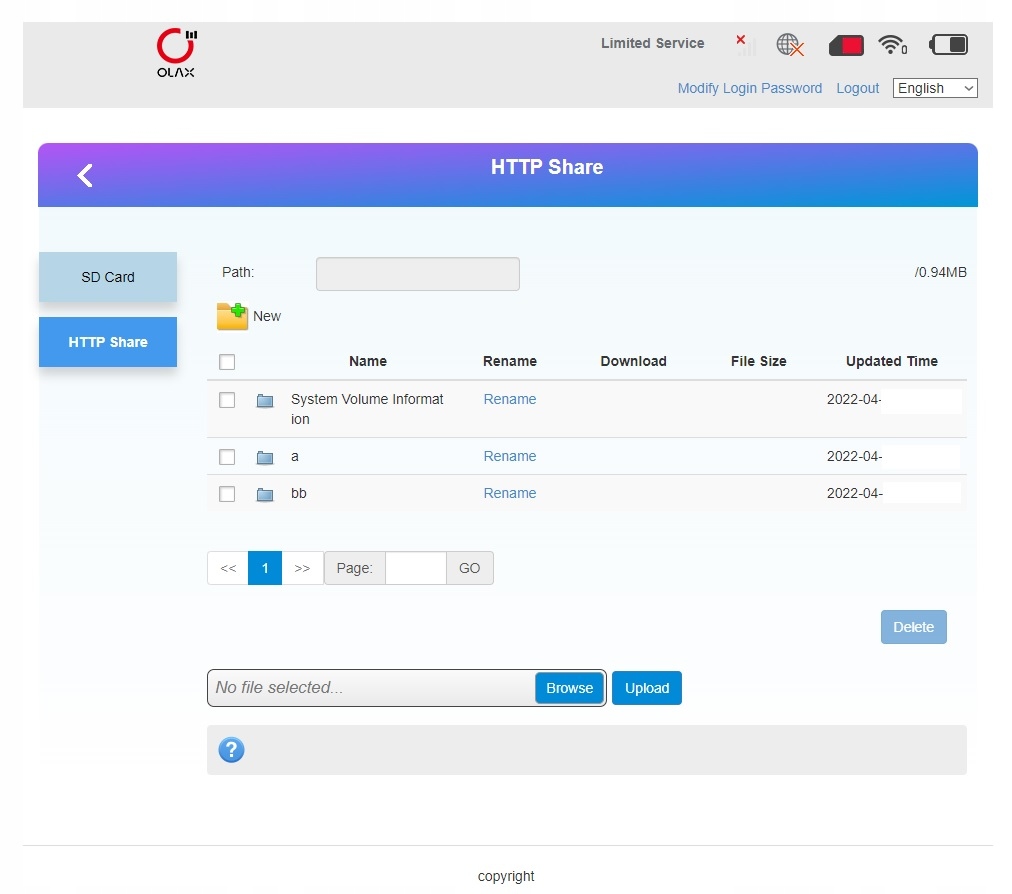Switch to the SD Card tab

tap(108, 277)
